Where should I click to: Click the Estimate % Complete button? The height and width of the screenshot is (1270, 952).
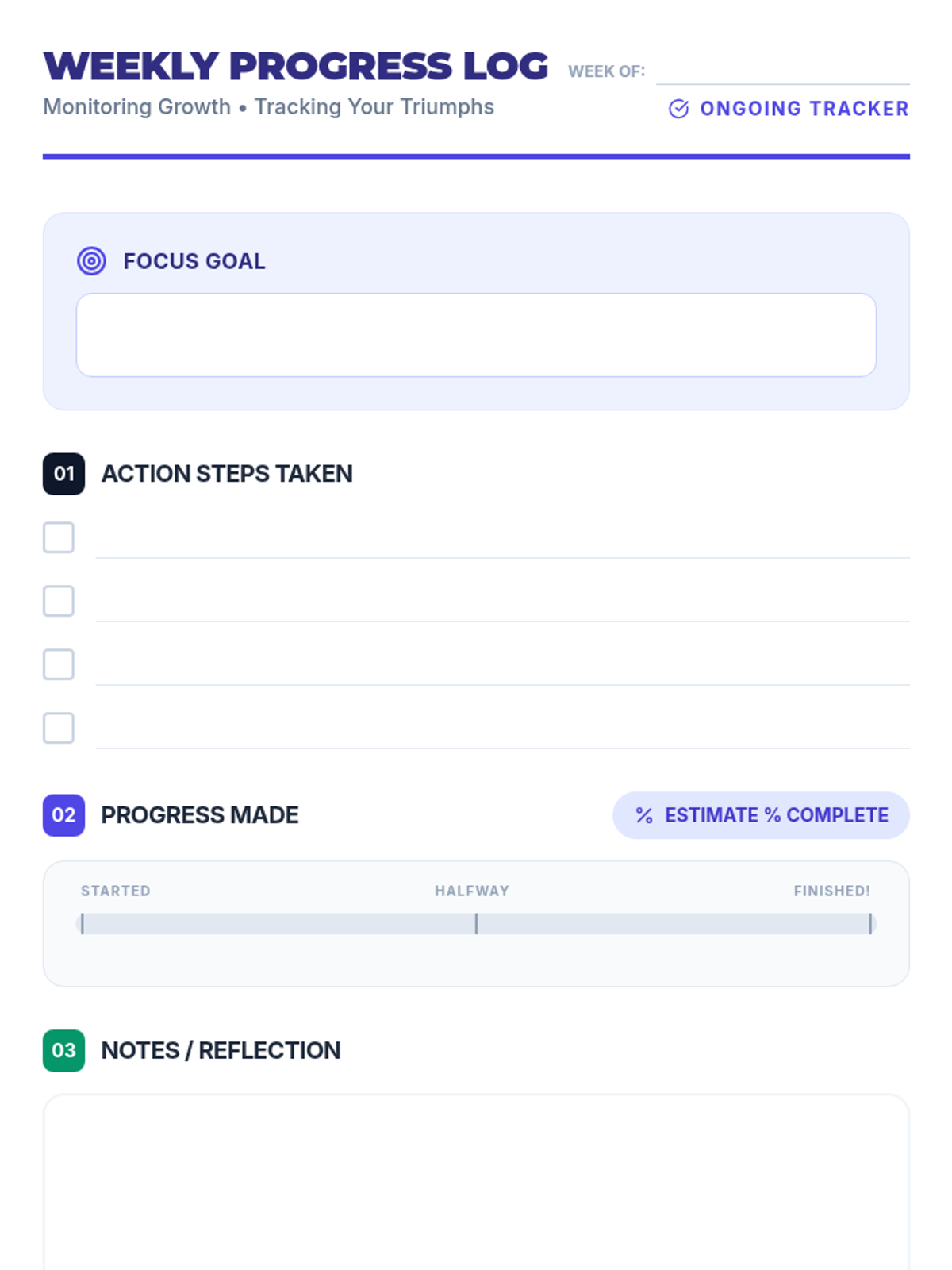(761, 815)
